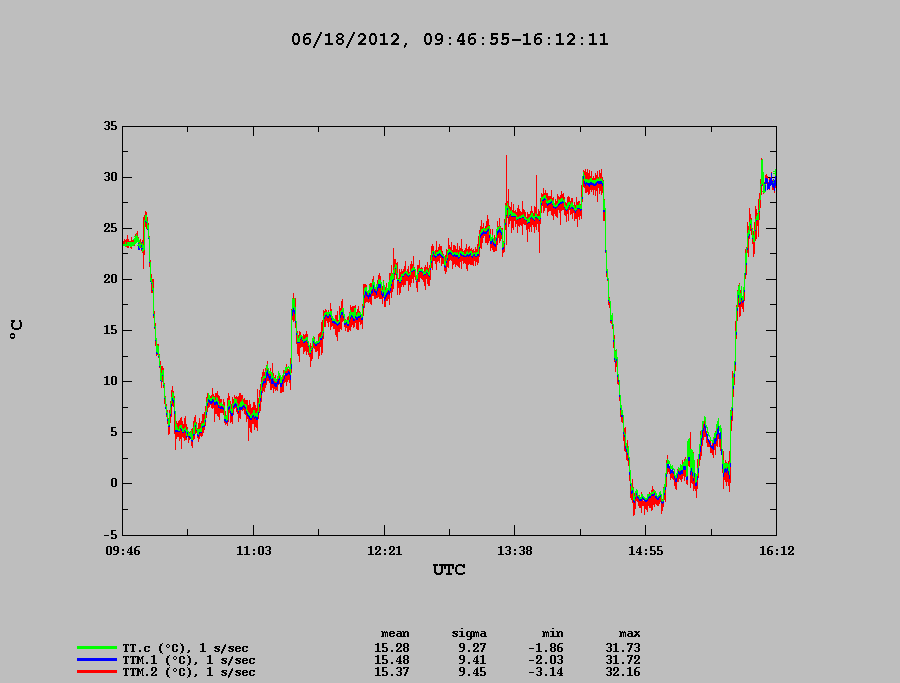Click the green TT.c legend line

coord(96,648)
